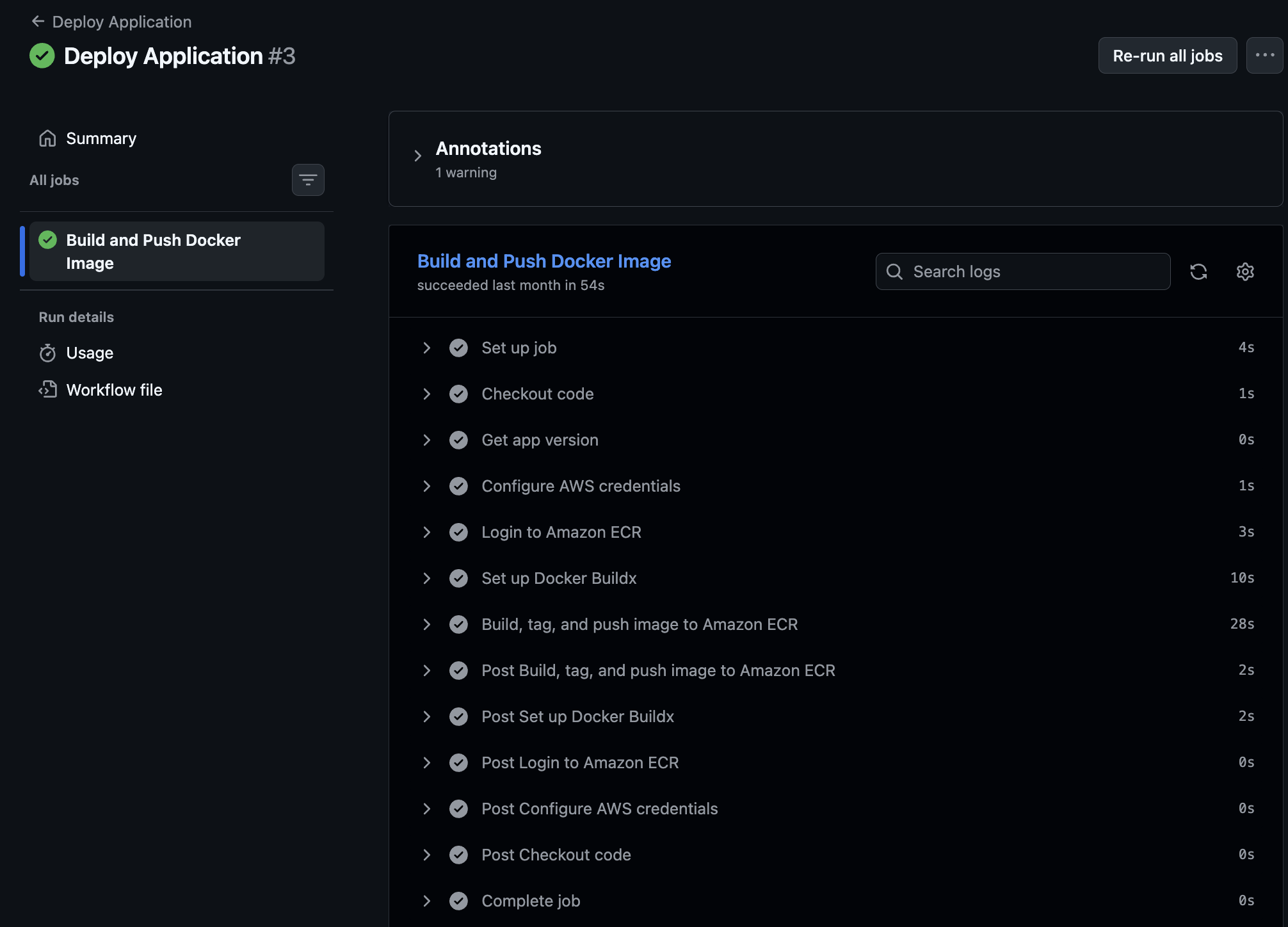This screenshot has width=1288, height=927.
Task: Click 'Post Set up Docker Buildx' label
Action: tap(578, 716)
